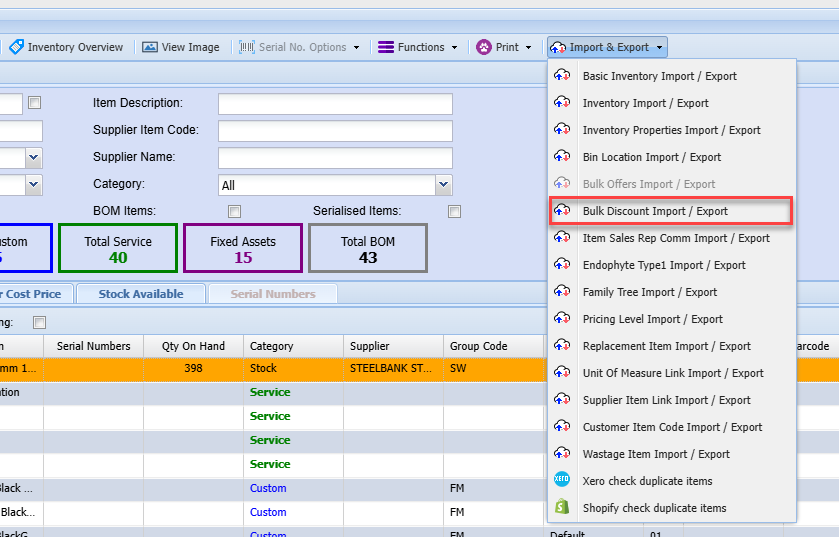
Task: Click the Total Service tile
Action: (x=118, y=248)
